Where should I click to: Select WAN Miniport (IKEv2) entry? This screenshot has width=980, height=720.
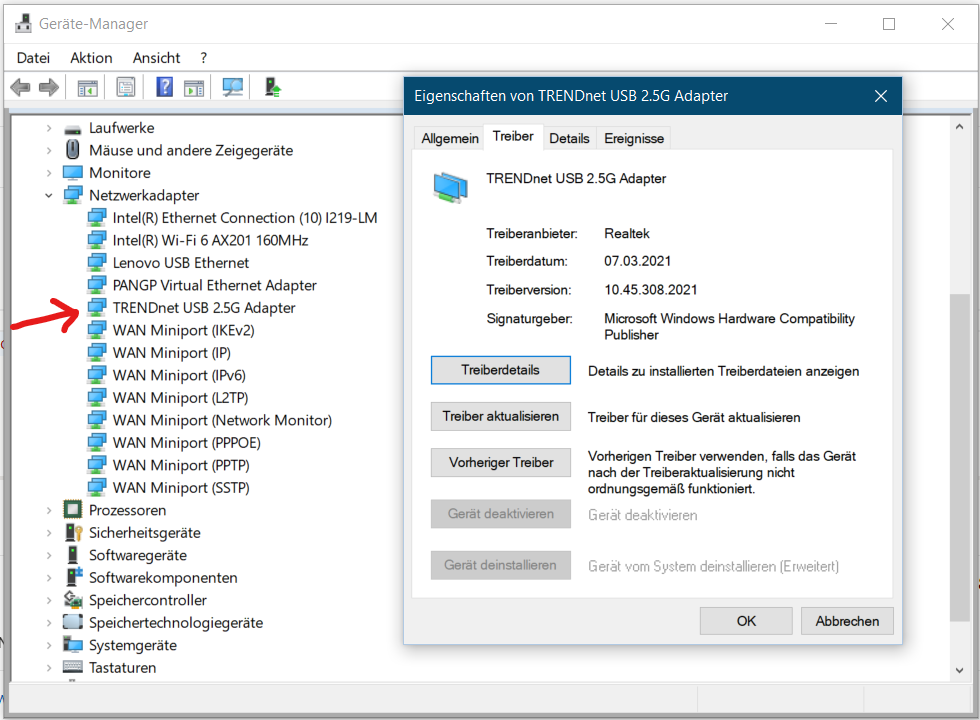[x=184, y=331]
